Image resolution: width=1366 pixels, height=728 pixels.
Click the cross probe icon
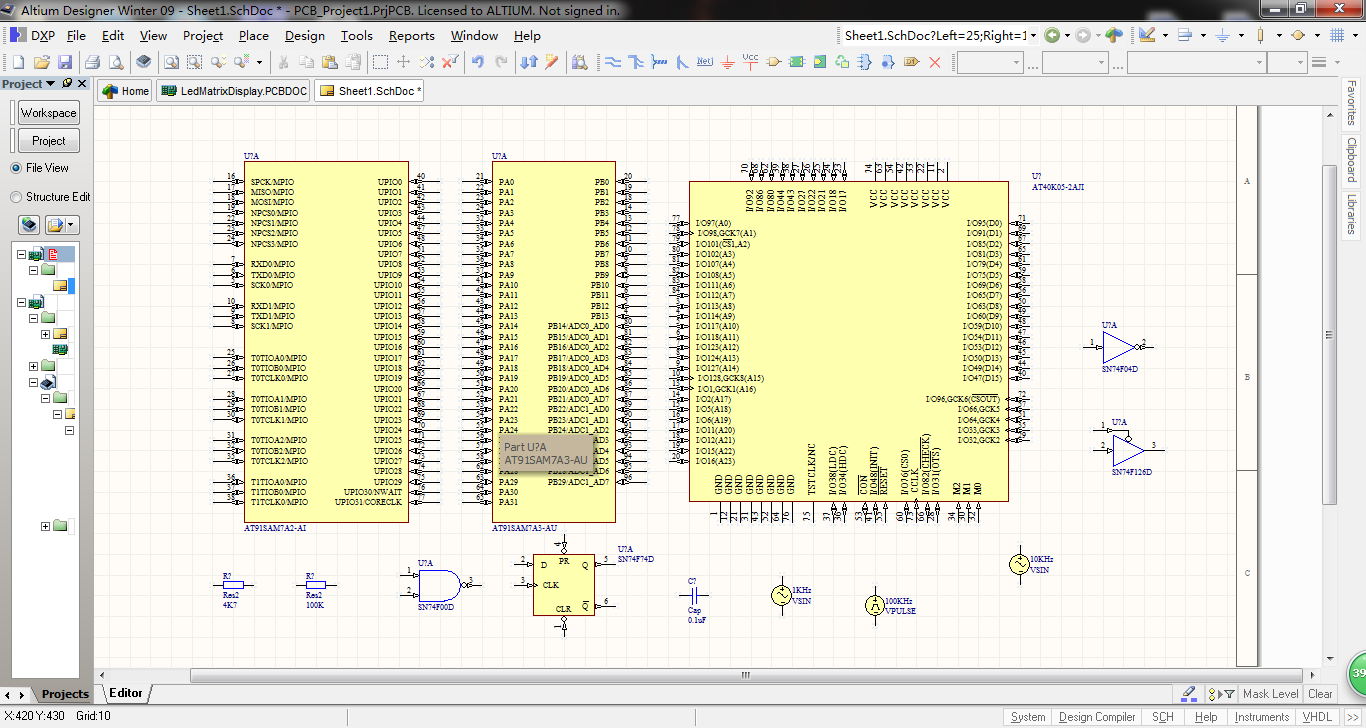552,62
